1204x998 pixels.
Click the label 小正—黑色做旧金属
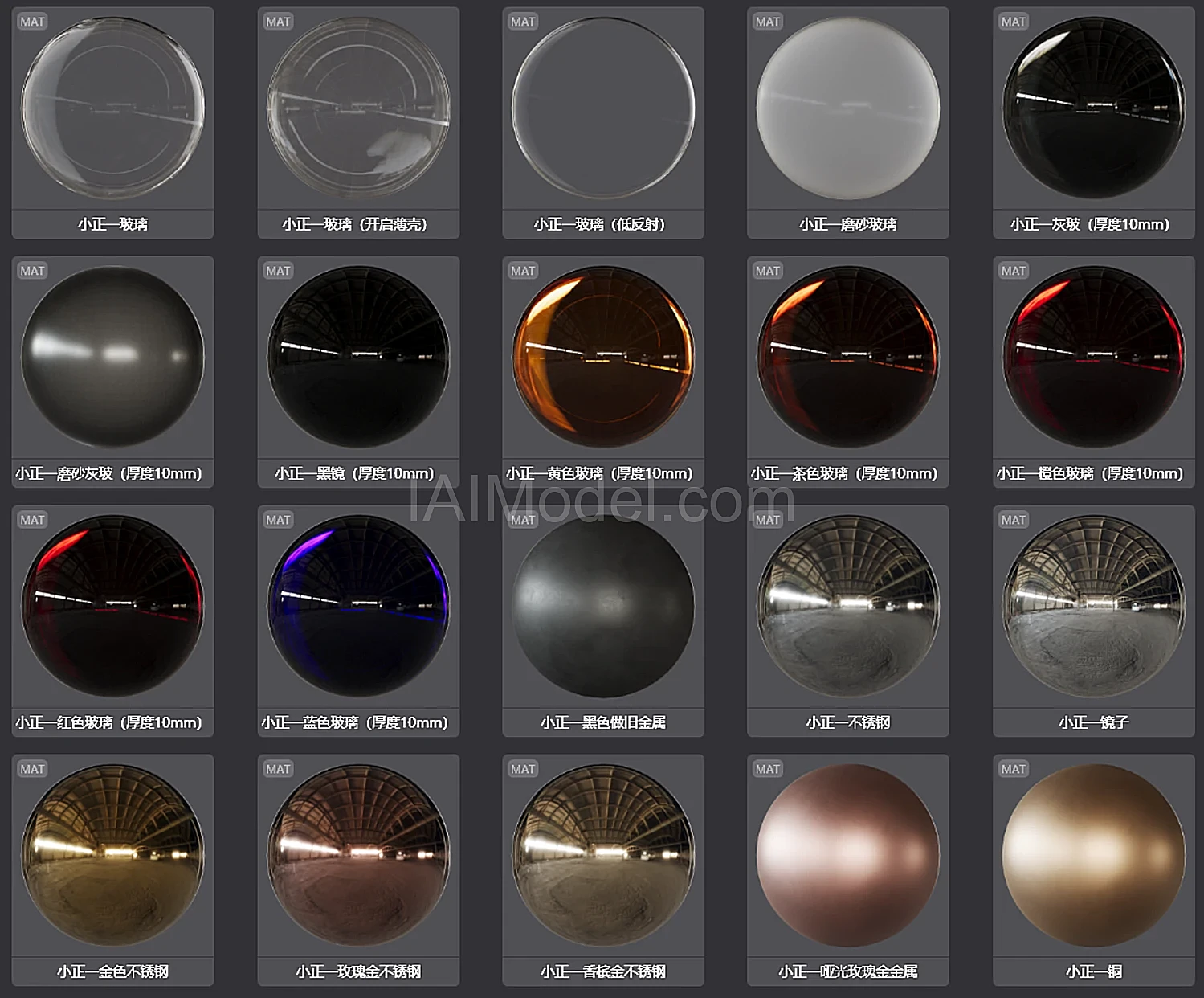click(603, 722)
